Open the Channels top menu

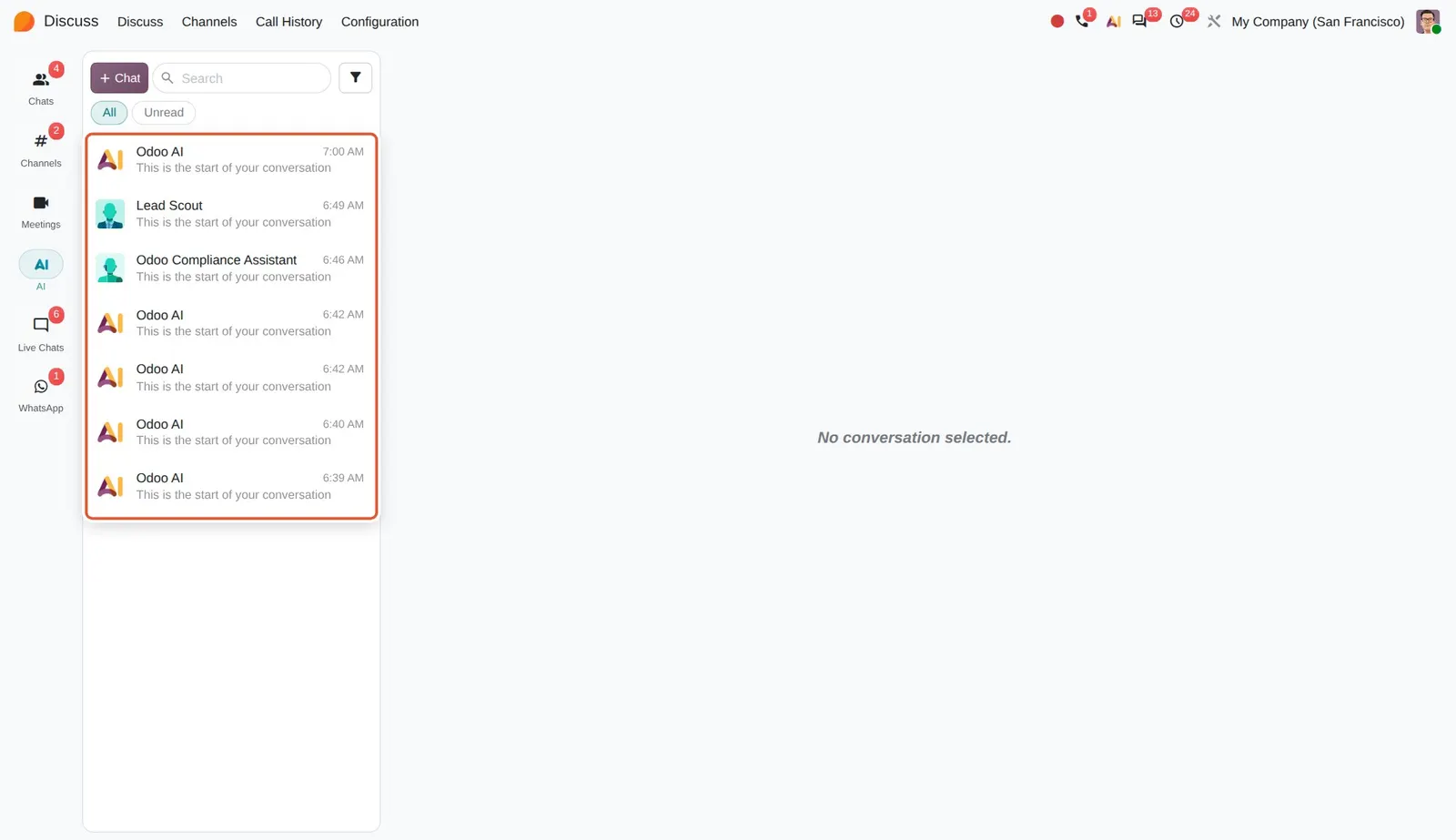209,22
